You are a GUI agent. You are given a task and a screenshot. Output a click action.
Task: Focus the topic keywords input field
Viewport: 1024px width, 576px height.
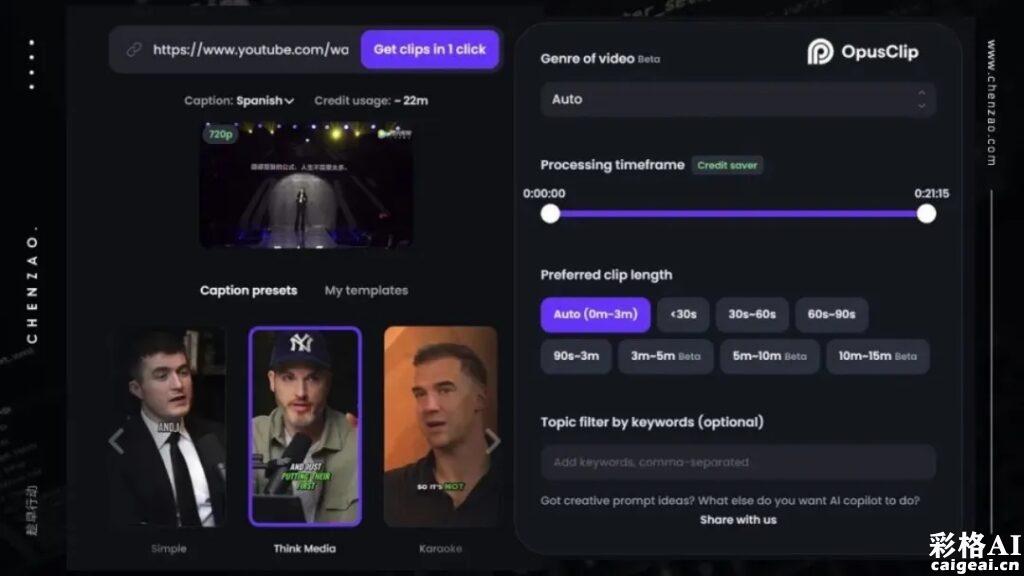click(x=738, y=462)
